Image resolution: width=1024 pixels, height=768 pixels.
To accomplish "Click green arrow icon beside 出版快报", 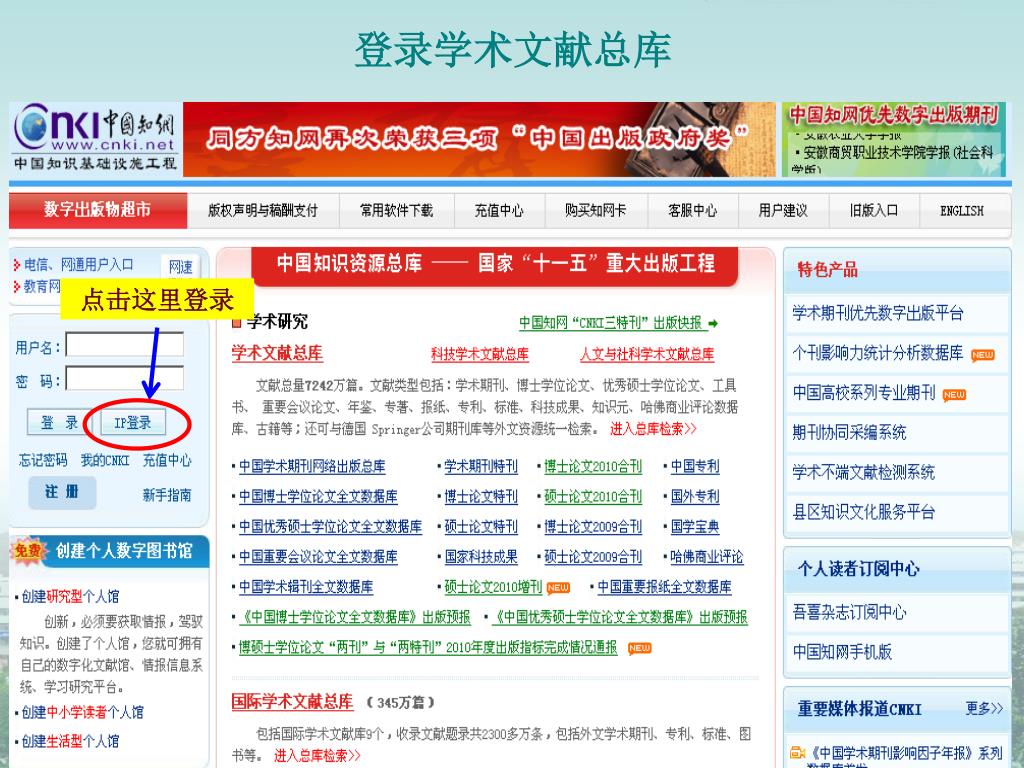I will tap(713, 323).
